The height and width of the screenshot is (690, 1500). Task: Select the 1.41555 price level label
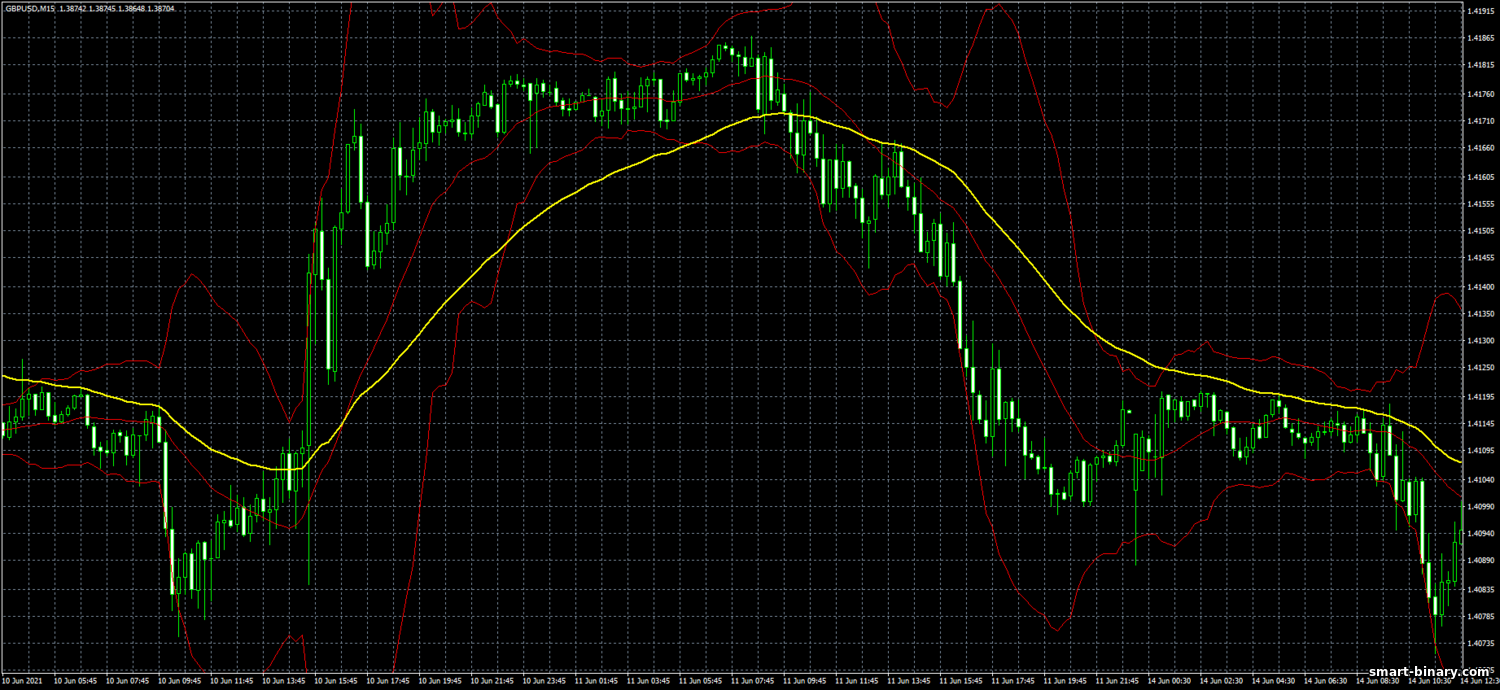1481,204
